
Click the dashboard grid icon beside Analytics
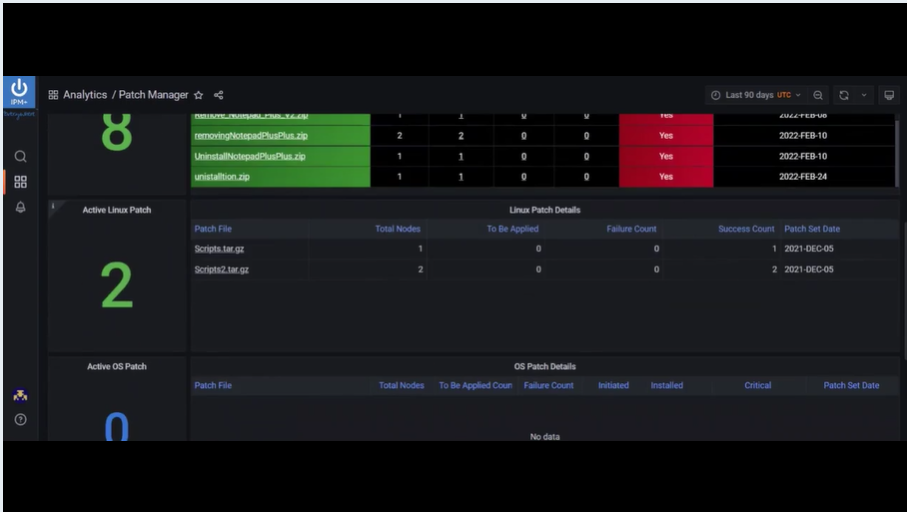click(53, 95)
